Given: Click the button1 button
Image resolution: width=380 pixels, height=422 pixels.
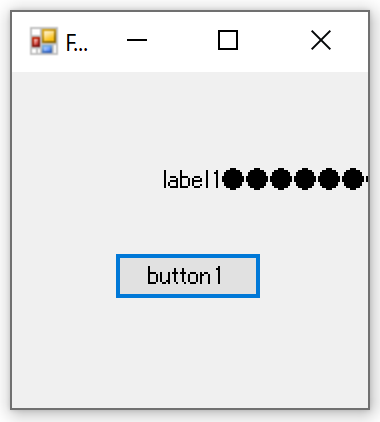Looking at the screenshot, I should [188, 276].
